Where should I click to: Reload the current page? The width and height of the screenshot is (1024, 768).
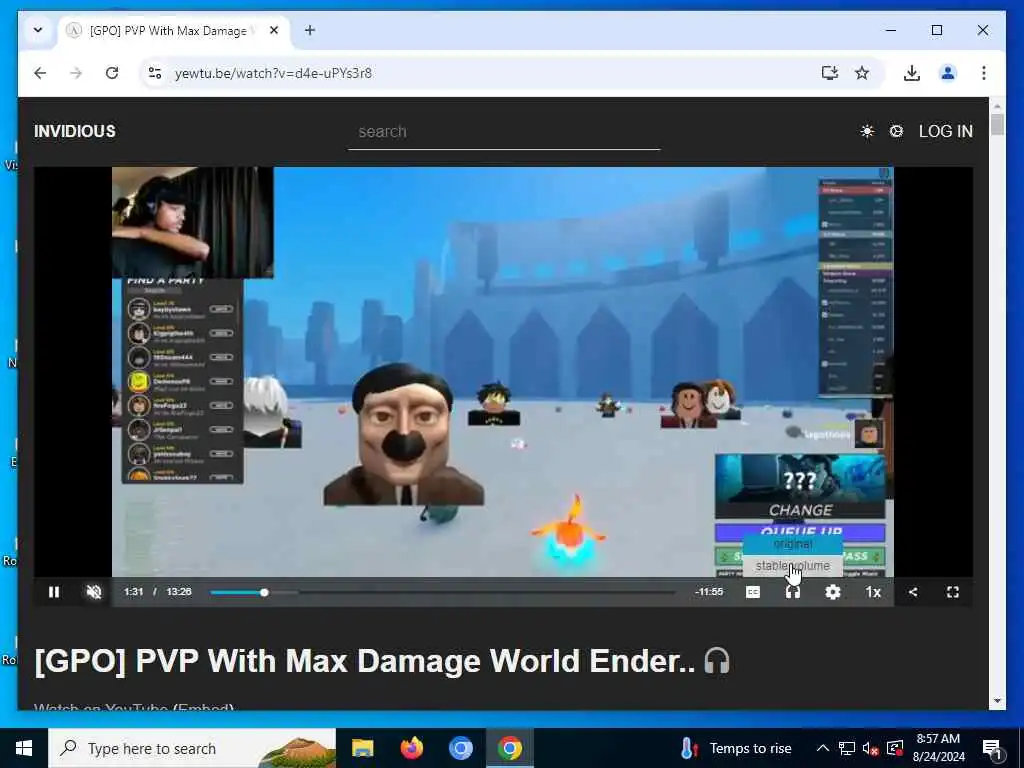(112, 73)
